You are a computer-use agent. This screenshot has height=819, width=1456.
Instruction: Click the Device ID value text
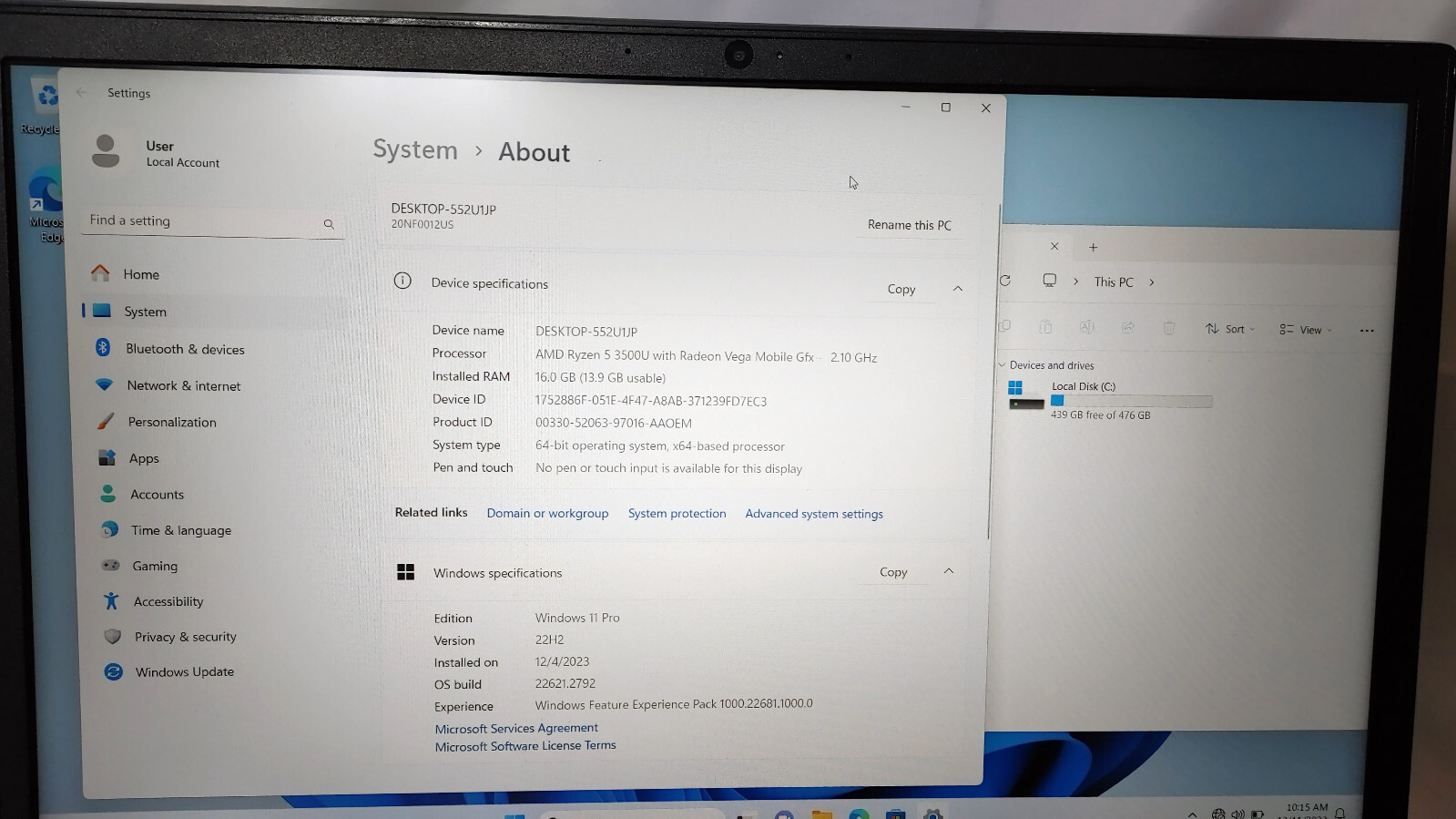[651, 401]
